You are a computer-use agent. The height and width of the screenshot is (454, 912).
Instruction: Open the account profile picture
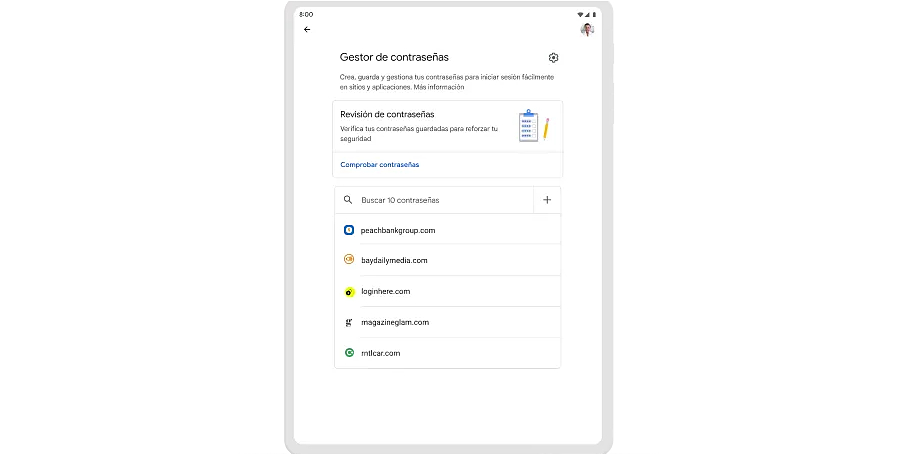pos(587,30)
